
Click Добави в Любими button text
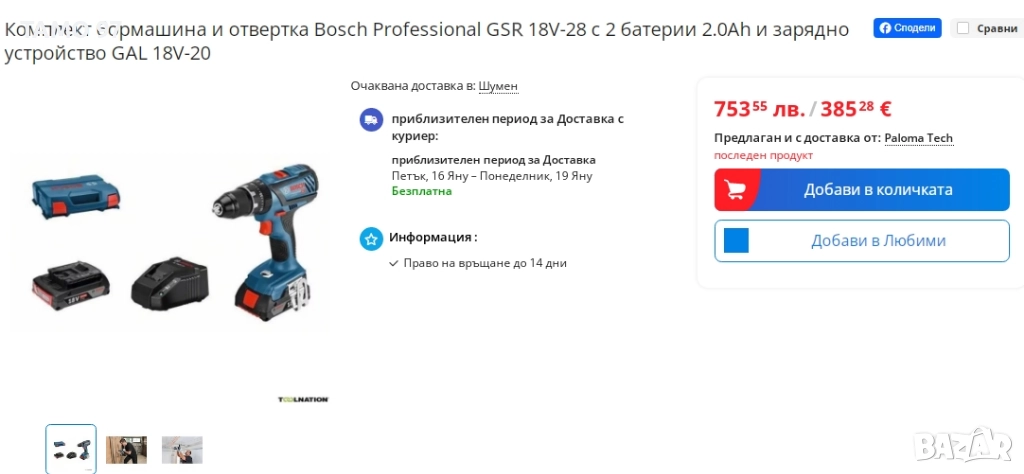(878, 241)
